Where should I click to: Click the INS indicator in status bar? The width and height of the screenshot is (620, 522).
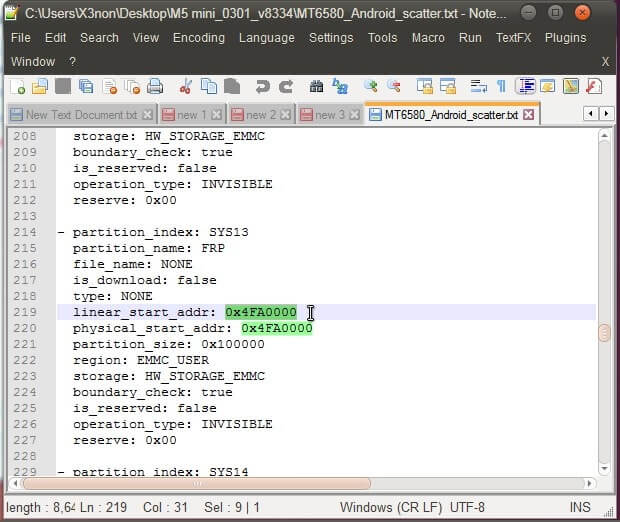click(580, 507)
